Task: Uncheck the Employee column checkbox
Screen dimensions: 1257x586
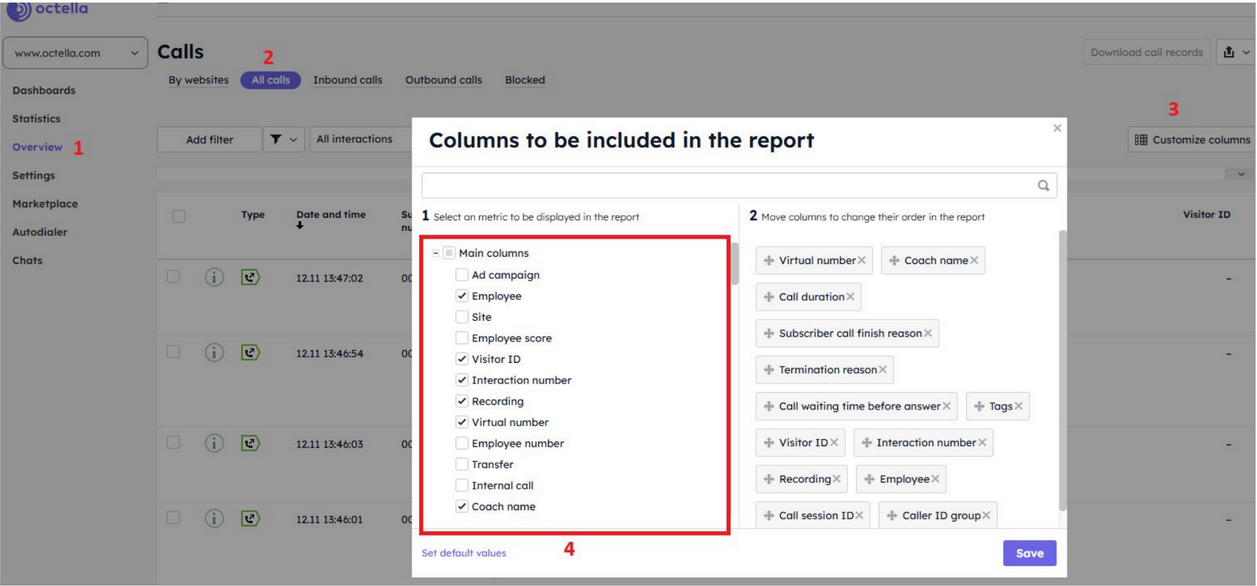Action: pyautogui.click(x=462, y=296)
